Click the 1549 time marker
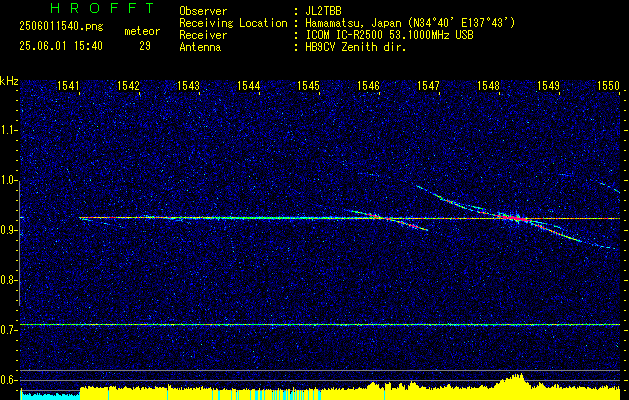 click(548, 85)
